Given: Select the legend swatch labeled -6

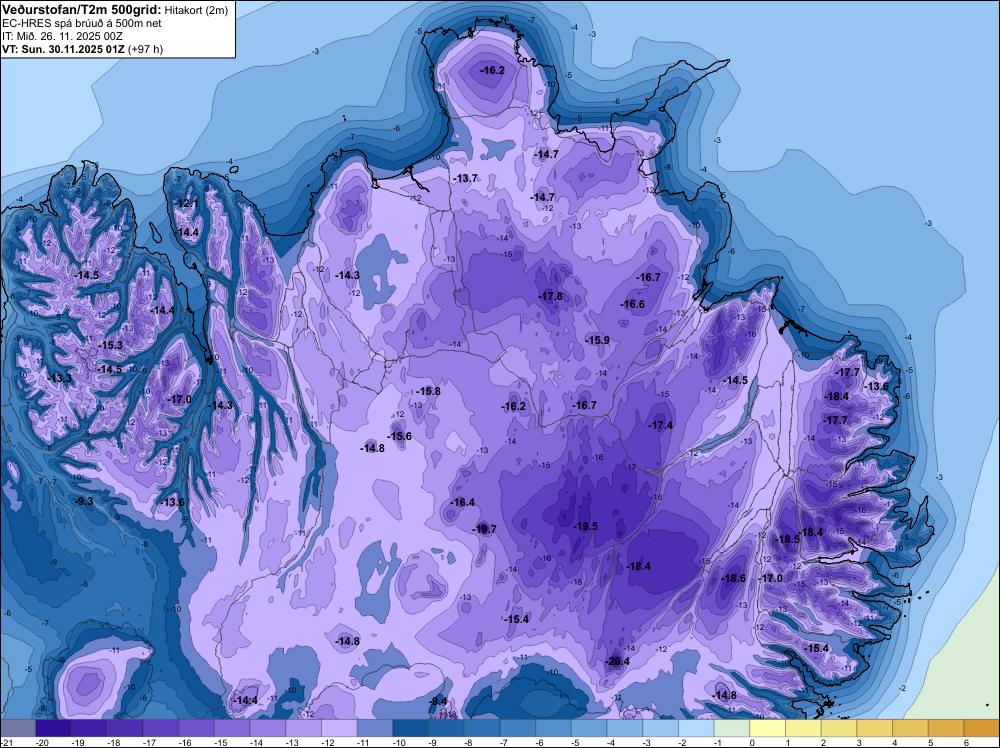Looking at the screenshot, I should 554,728.
